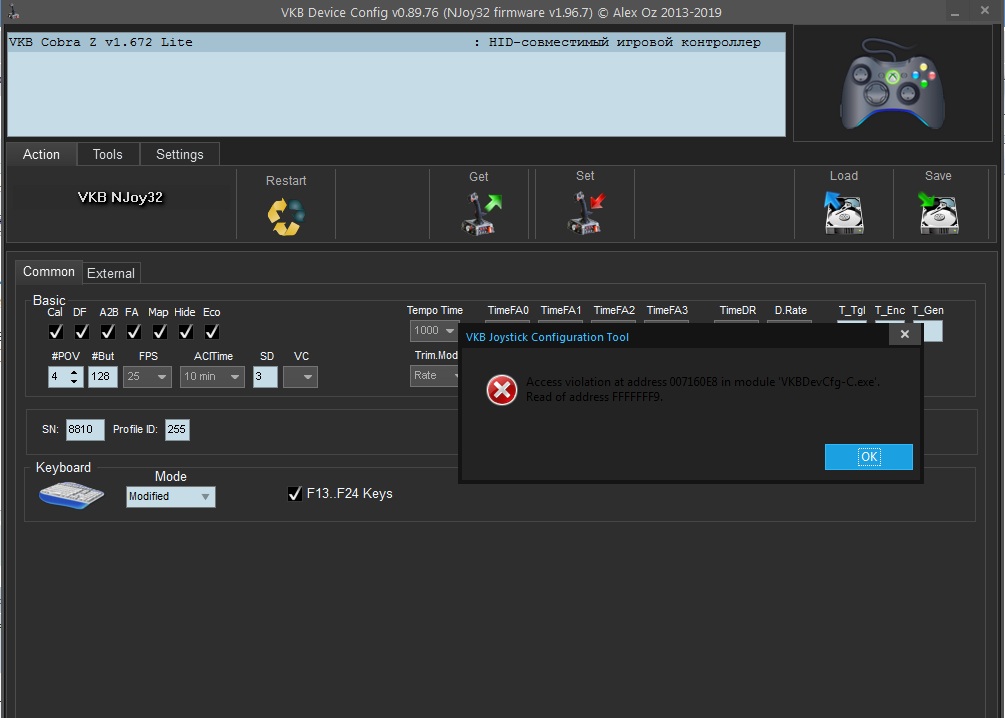This screenshot has width=1005, height=718.
Task: Switch to the External tab
Action: point(111,273)
